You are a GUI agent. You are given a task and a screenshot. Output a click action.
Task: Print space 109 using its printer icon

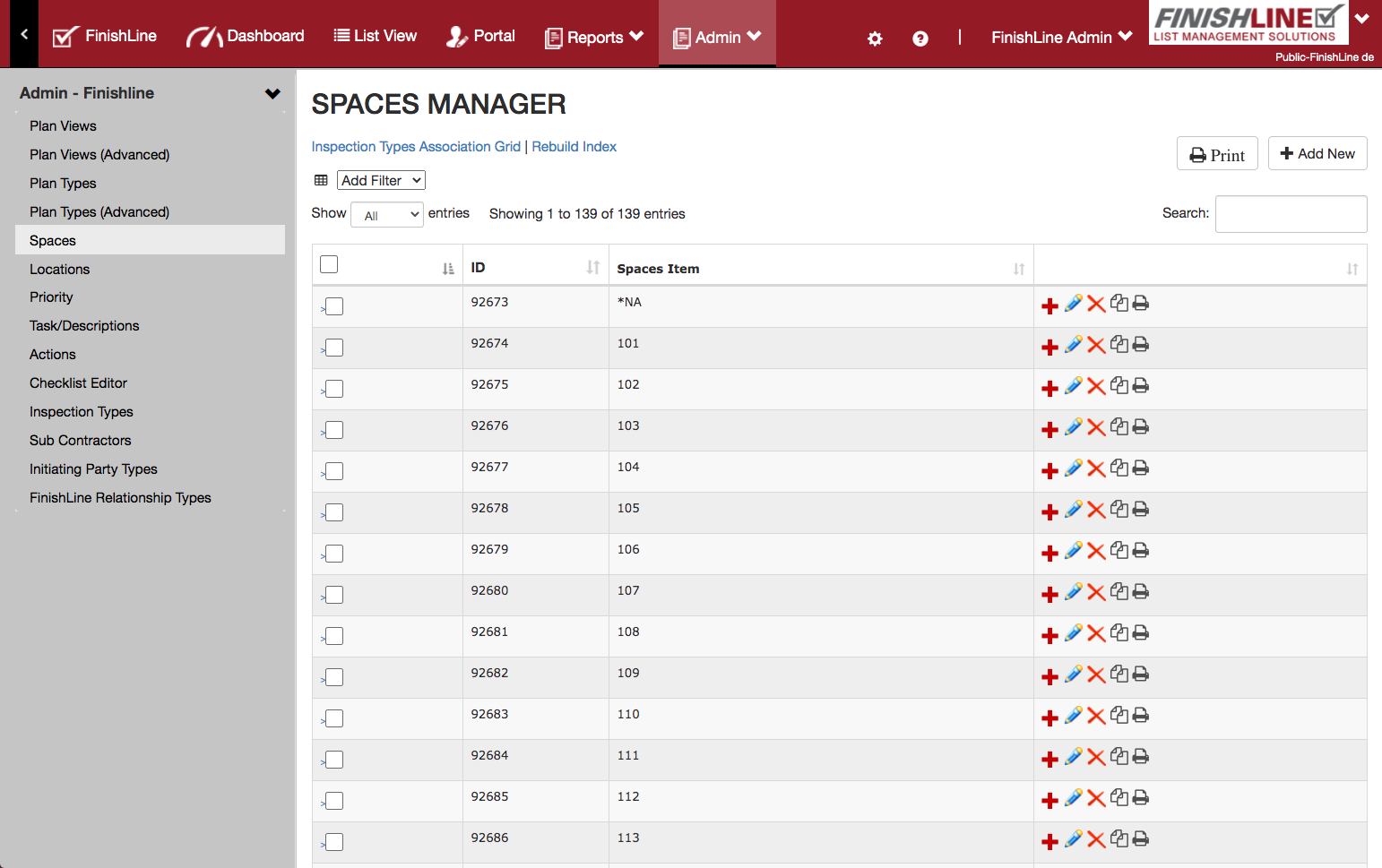1140,674
